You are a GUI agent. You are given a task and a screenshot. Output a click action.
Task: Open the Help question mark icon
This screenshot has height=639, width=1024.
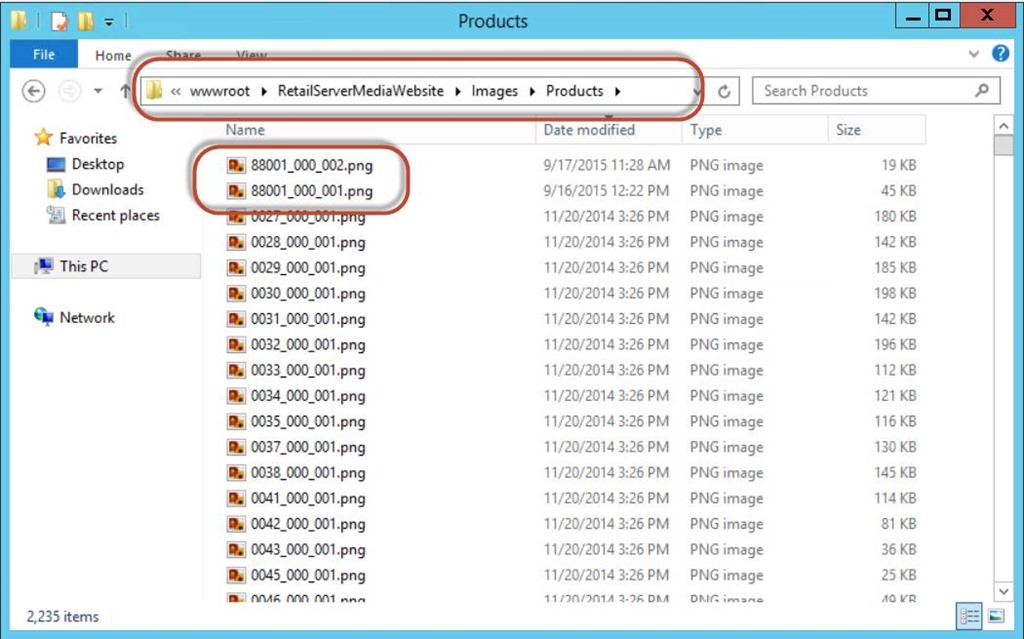coord(1000,54)
